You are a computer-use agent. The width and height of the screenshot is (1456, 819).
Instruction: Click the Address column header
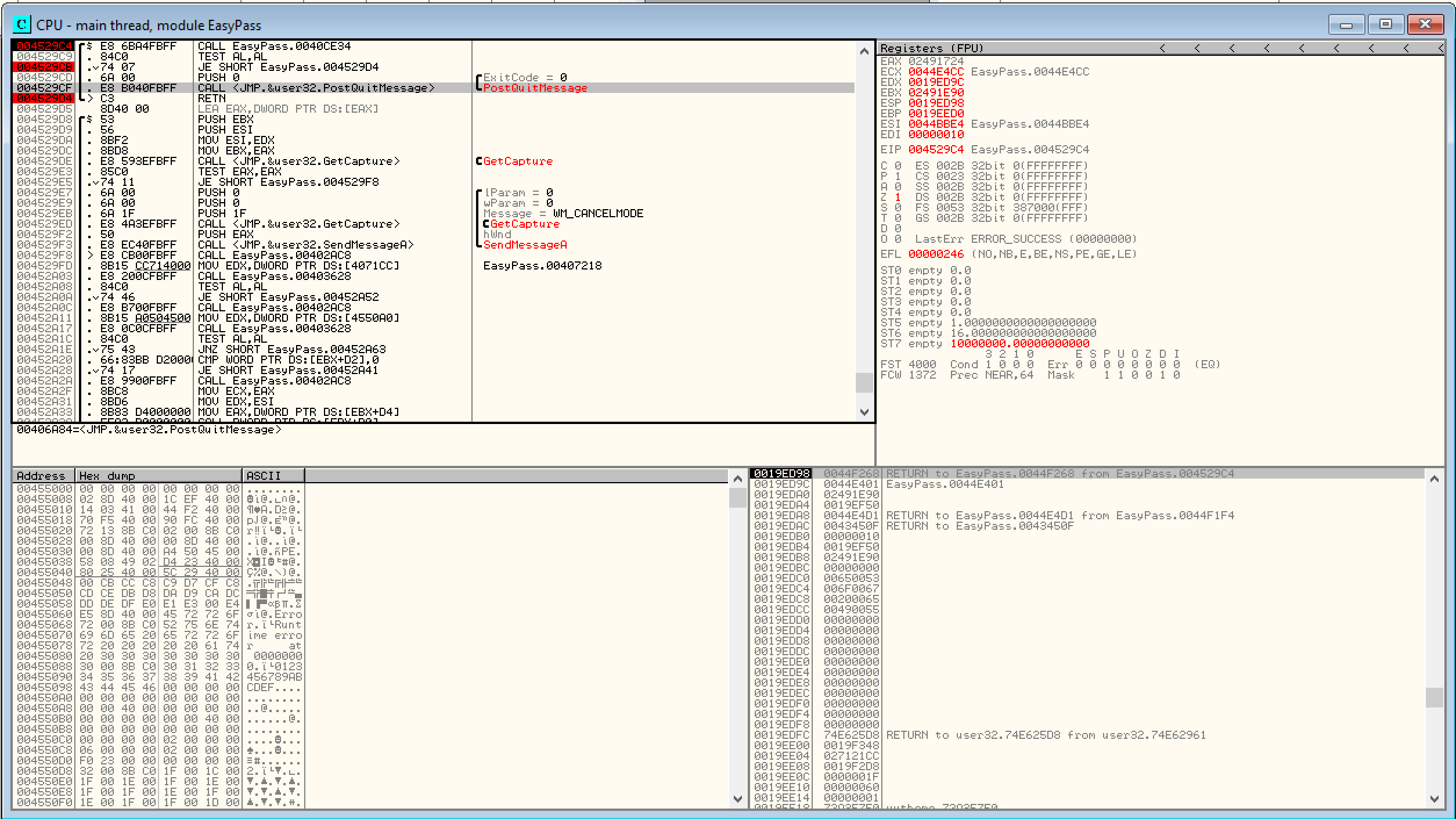click(43, 476)
